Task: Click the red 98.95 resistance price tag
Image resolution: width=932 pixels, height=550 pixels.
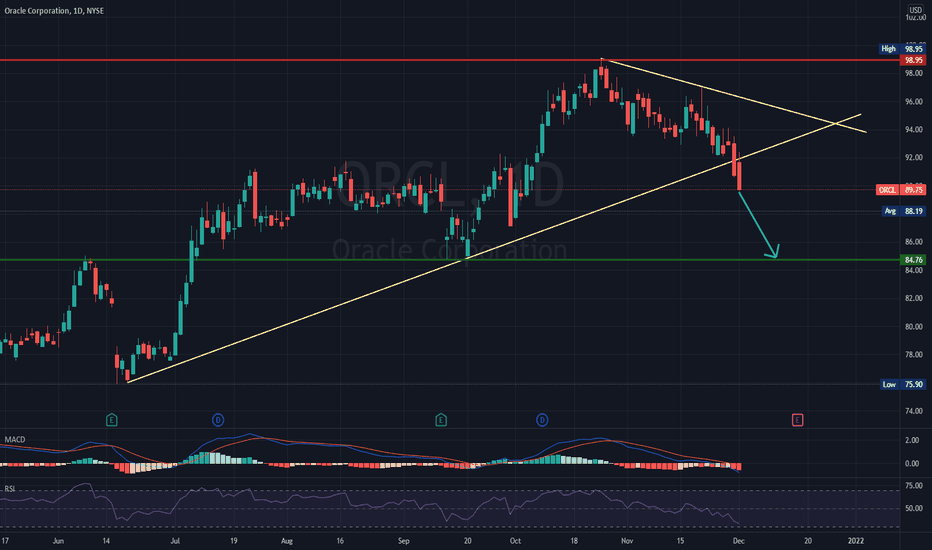Action: pyautogui.click(x=913, y=60)
